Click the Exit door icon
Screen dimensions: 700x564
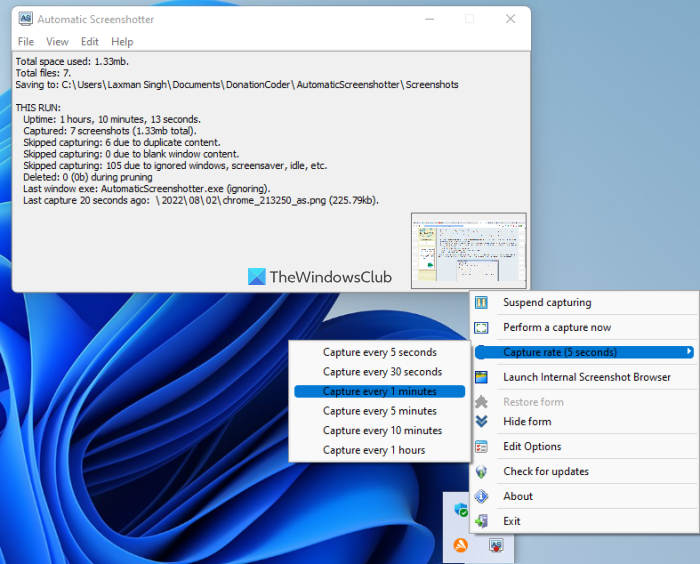click(x=481, y=521)
